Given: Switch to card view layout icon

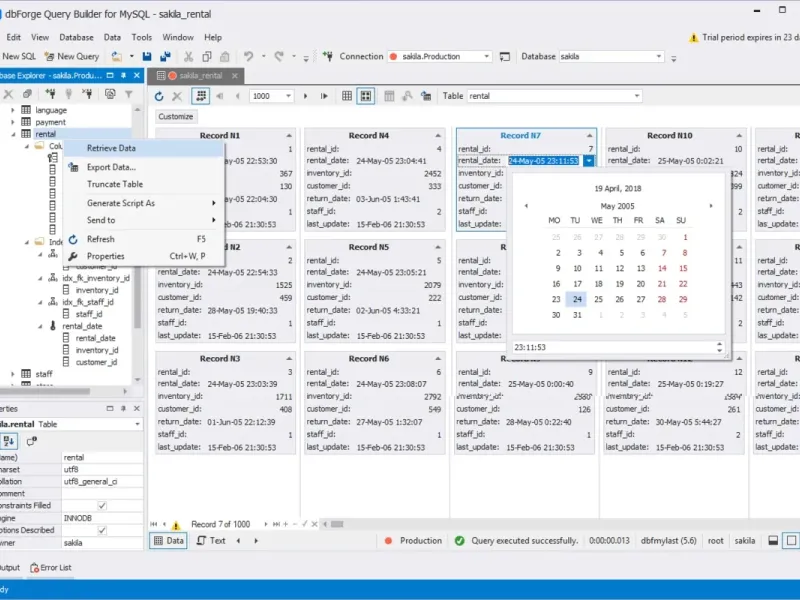Looking at the screenshot, I should (x=366, y=96).
